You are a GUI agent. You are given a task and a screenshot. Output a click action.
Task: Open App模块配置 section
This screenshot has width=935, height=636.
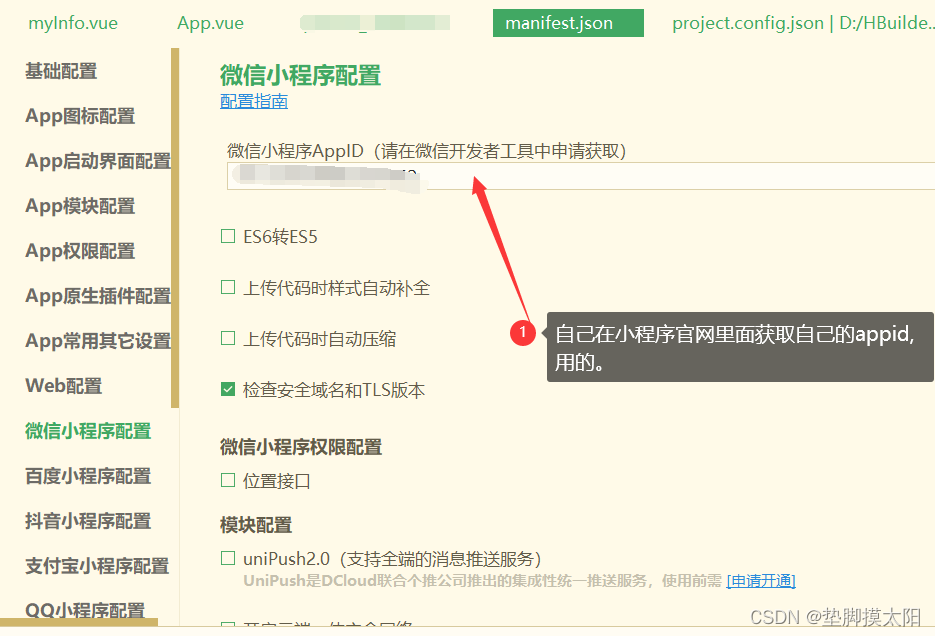(x=80, y=206)
